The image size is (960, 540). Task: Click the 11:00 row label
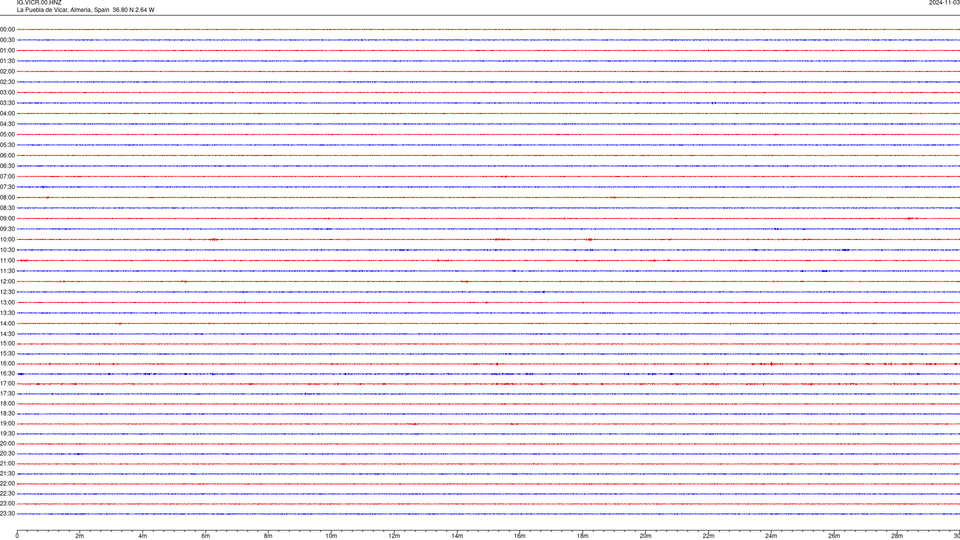pyautogui.click(x=7, y=261)
